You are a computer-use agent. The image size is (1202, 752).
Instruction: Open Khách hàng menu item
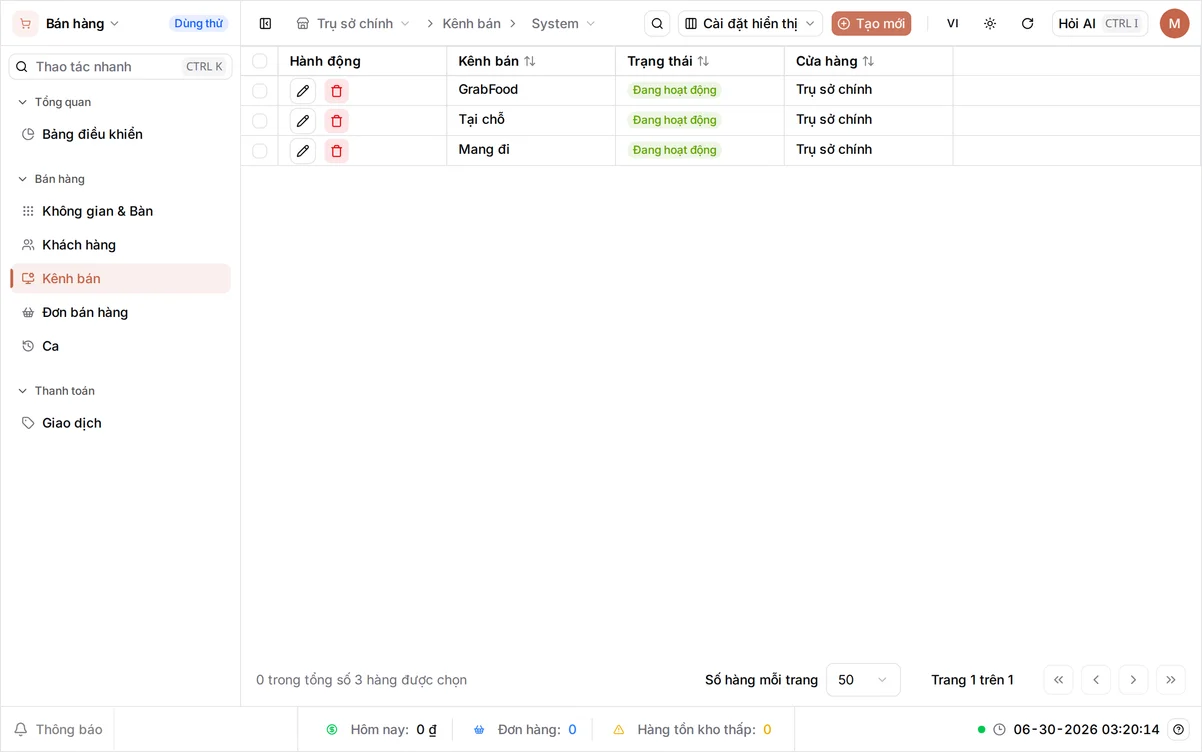pos(120,245)
